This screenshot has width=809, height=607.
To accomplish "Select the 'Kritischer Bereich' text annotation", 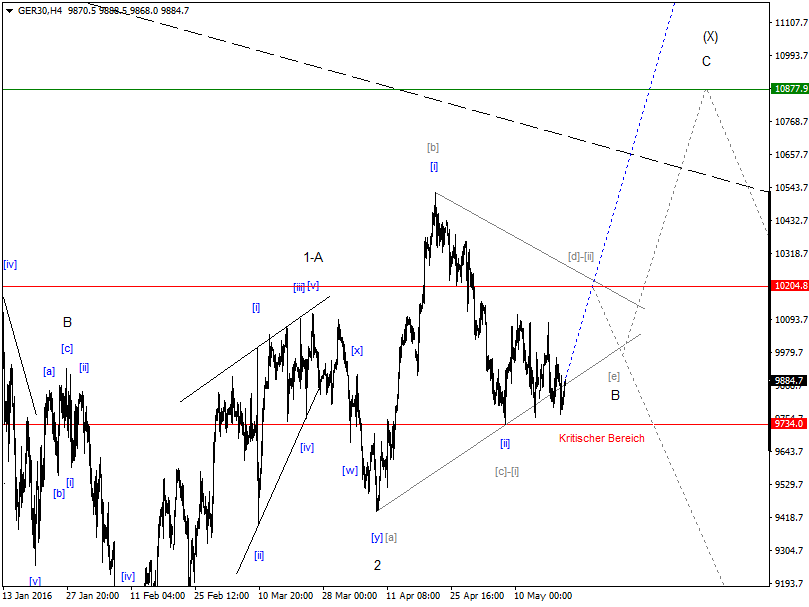I will click(601, 437).
